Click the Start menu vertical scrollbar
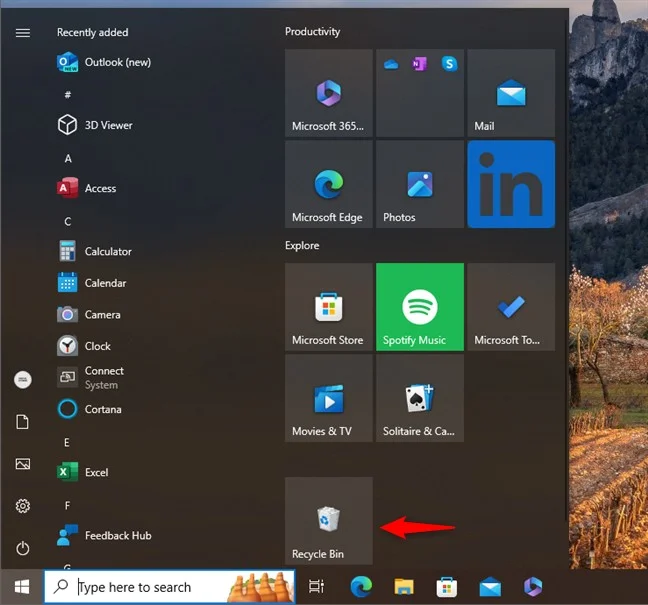The width and height of the screenshot is (648, 605). coord(566,269)
